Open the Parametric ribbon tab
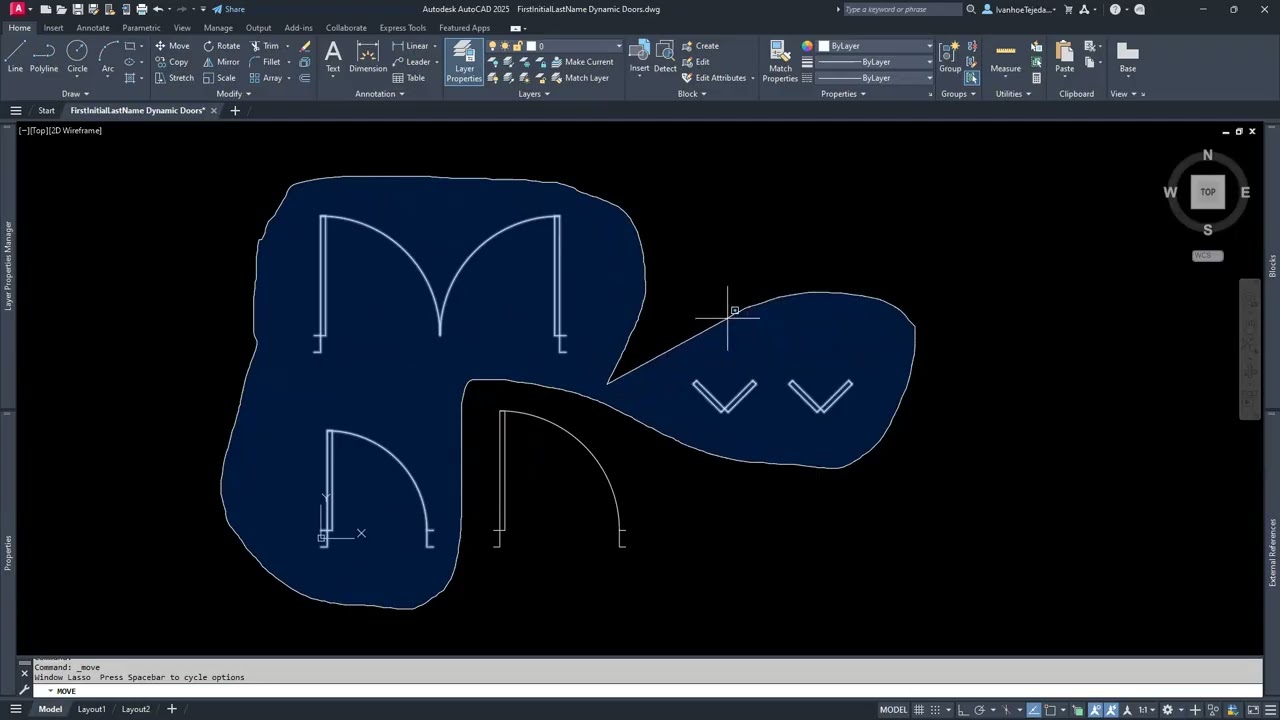This screenshot has height=720, width=1280. pyautogui.click(x=141, y=28)
